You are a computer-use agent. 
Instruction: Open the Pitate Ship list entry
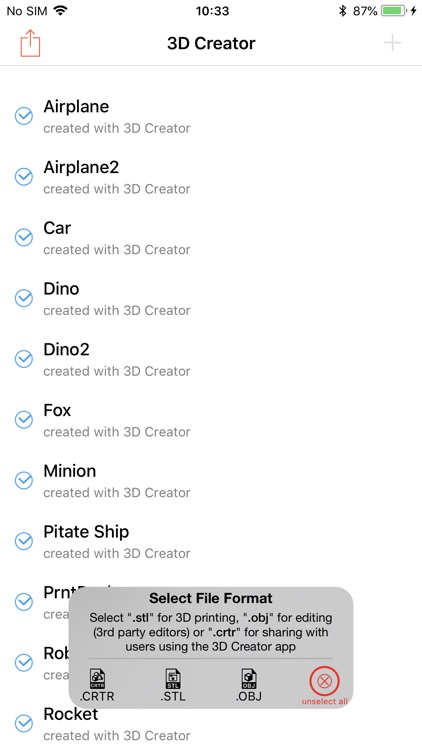pyautogui.click(x=211, y=541)
